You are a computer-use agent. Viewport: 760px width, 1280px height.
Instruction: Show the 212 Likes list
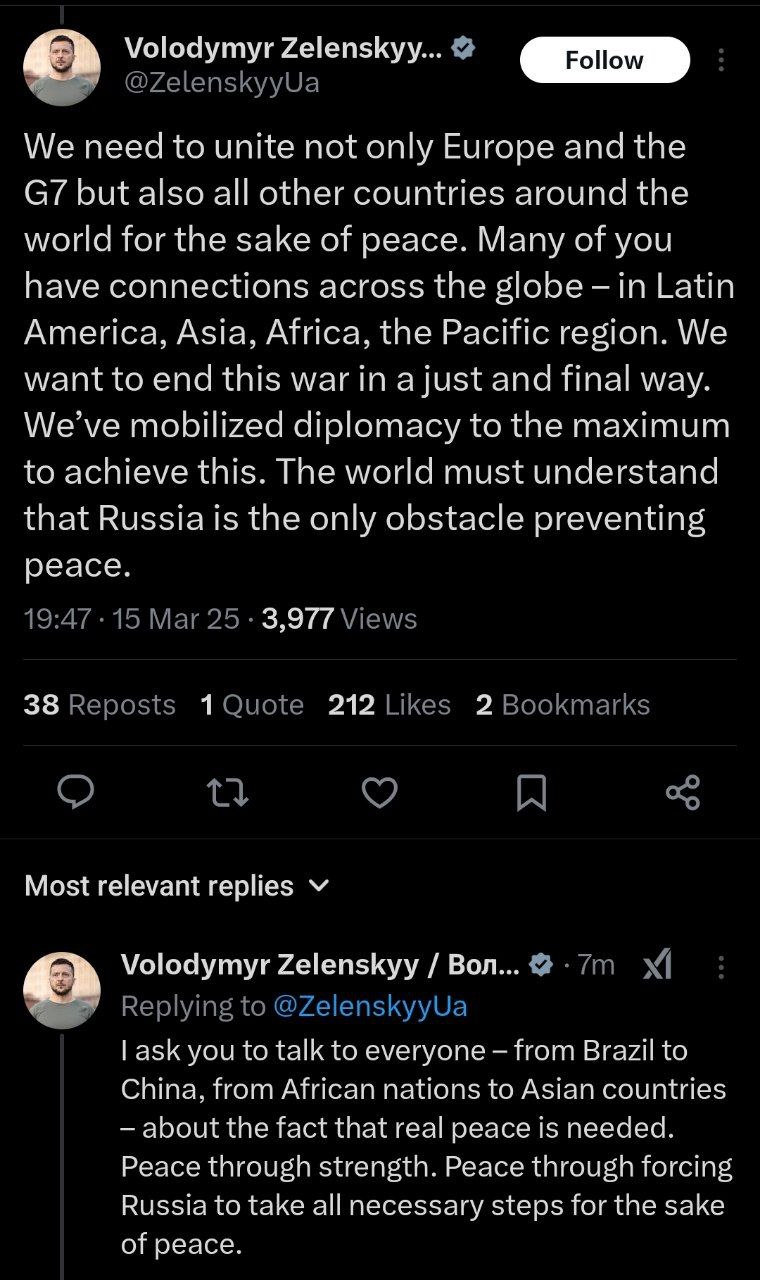(389, 705)
